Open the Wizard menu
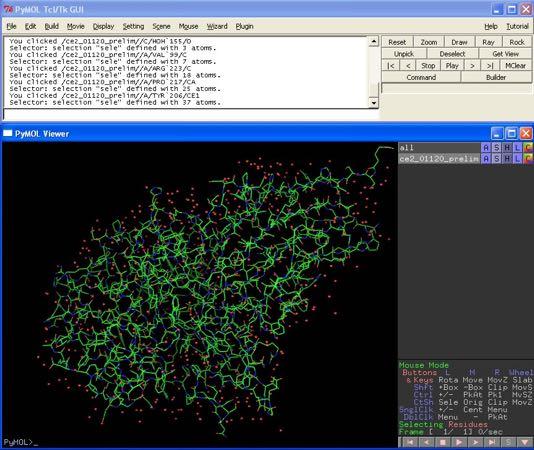This screenshot has height=450, width=534. click(217, 27)
